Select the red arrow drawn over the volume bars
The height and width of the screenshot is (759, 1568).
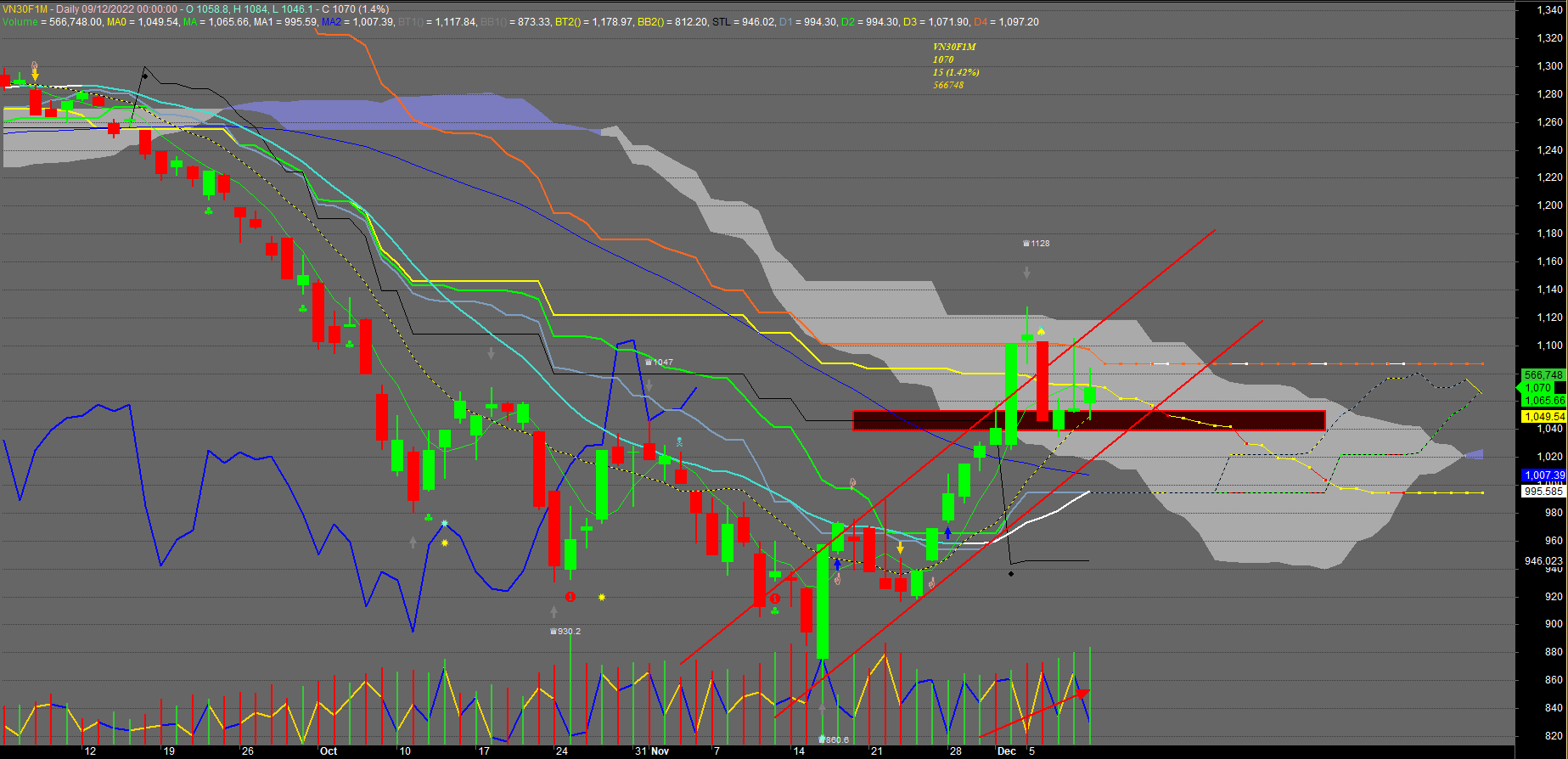[1035, 713]
